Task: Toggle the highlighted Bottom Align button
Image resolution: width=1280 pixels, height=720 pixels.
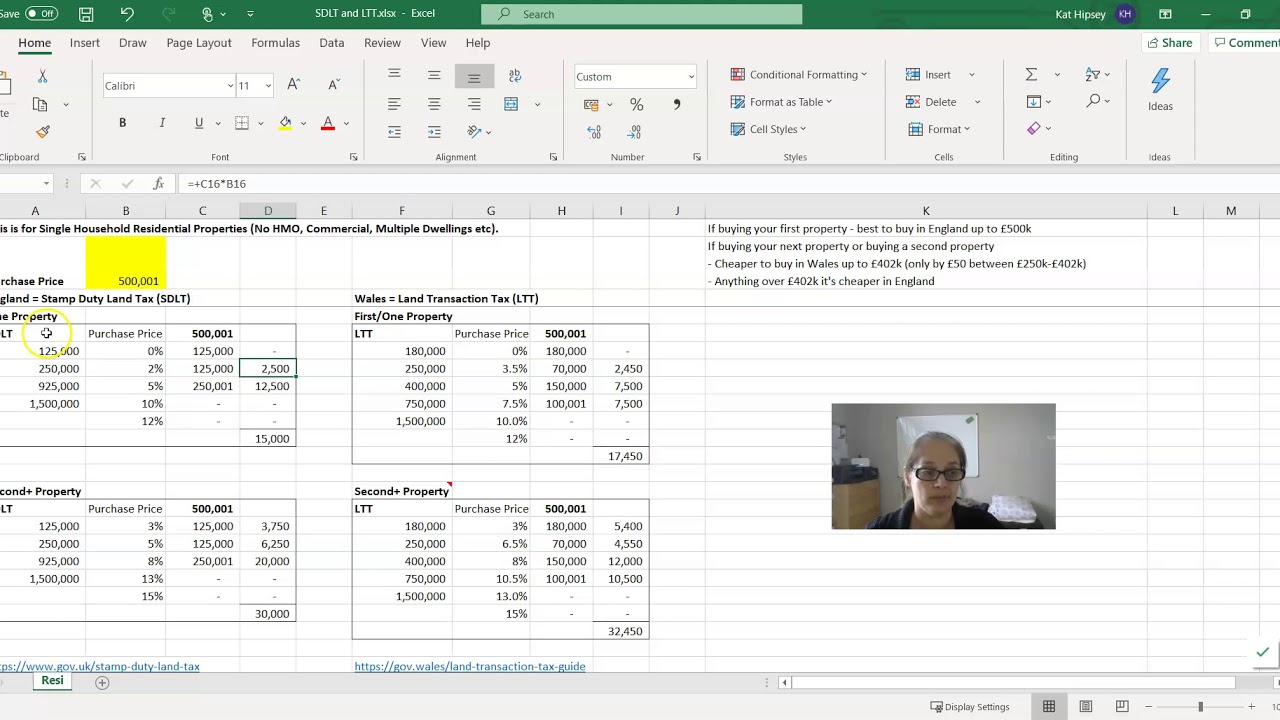Action: click(x=474, y=76)
